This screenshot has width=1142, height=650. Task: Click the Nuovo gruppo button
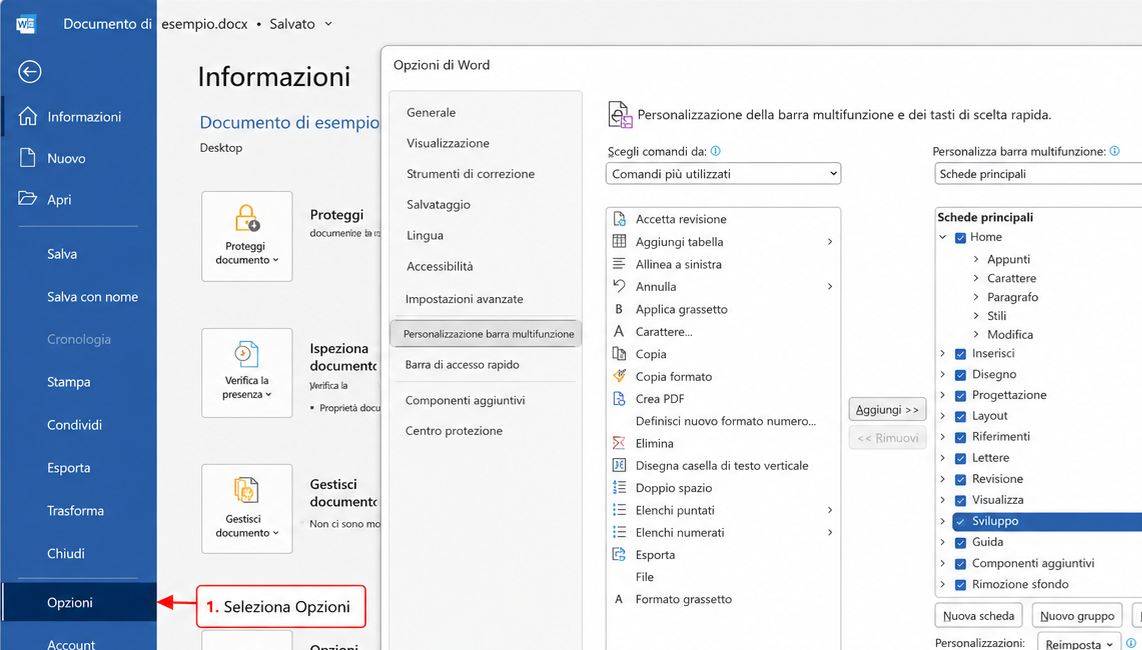[x=1077, y=616]
